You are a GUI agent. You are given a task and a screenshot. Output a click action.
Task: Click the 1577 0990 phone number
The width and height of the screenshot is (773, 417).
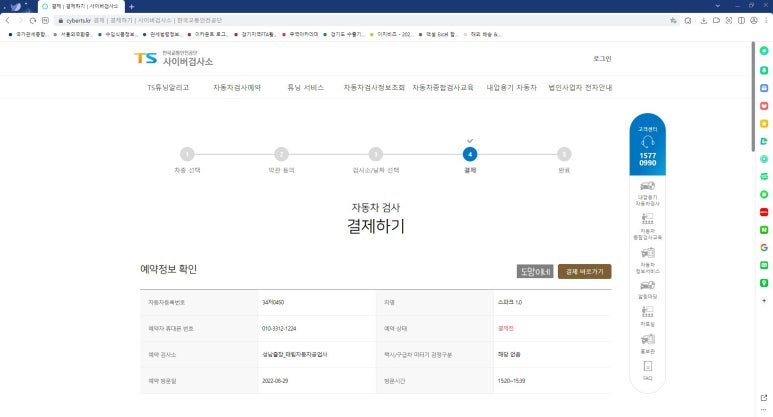647,159
